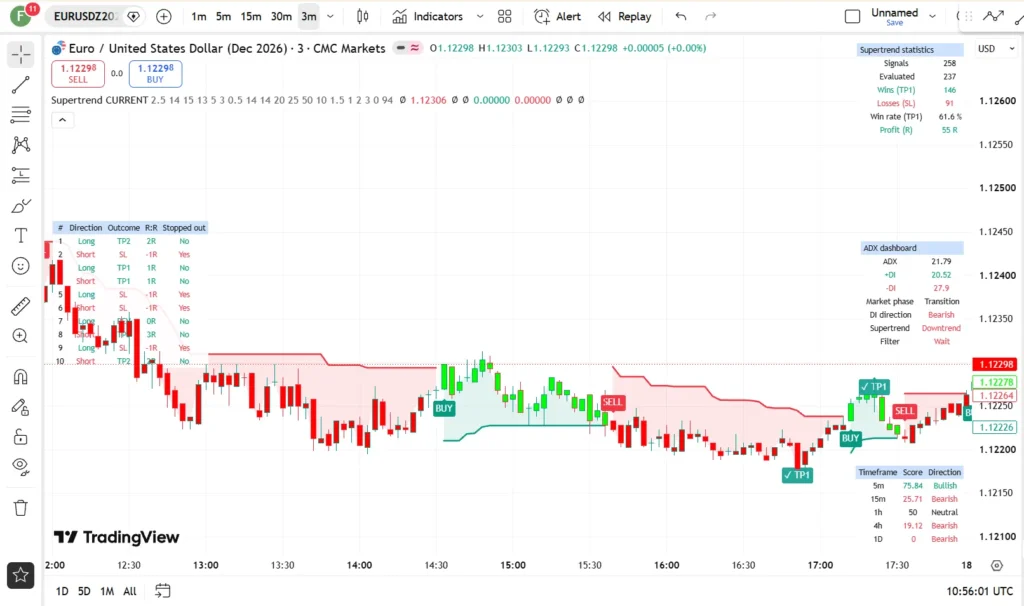
Task: Open the Indicators dialog
Action: point(428,17)
